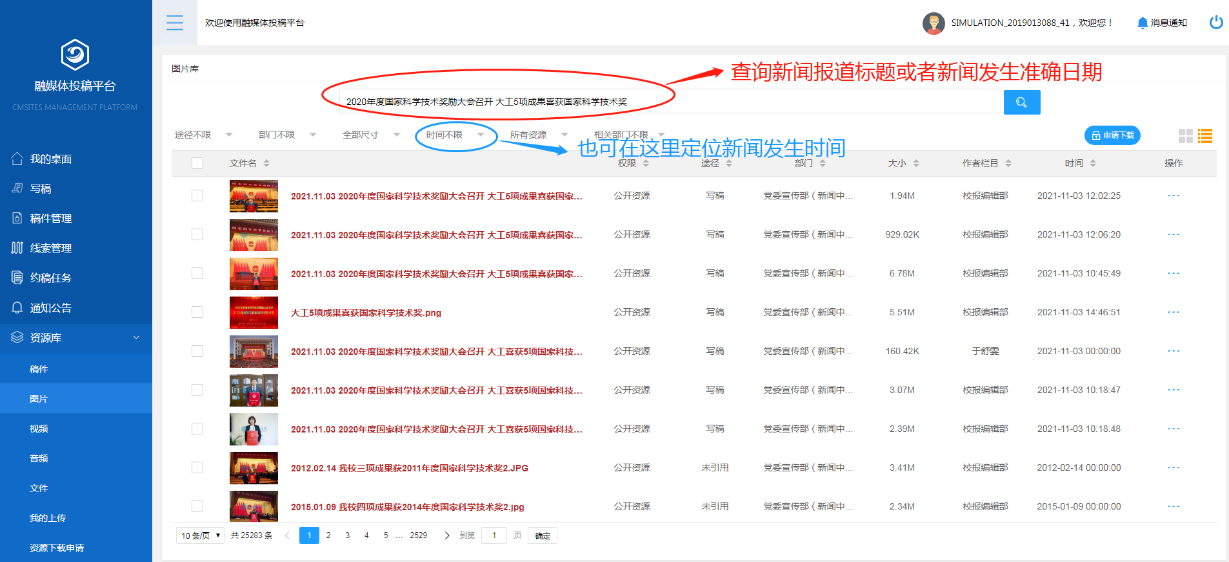Screen dimensions: 1229x562
Task: Open the notification bell icon
Action: (x=1142, y=22)
